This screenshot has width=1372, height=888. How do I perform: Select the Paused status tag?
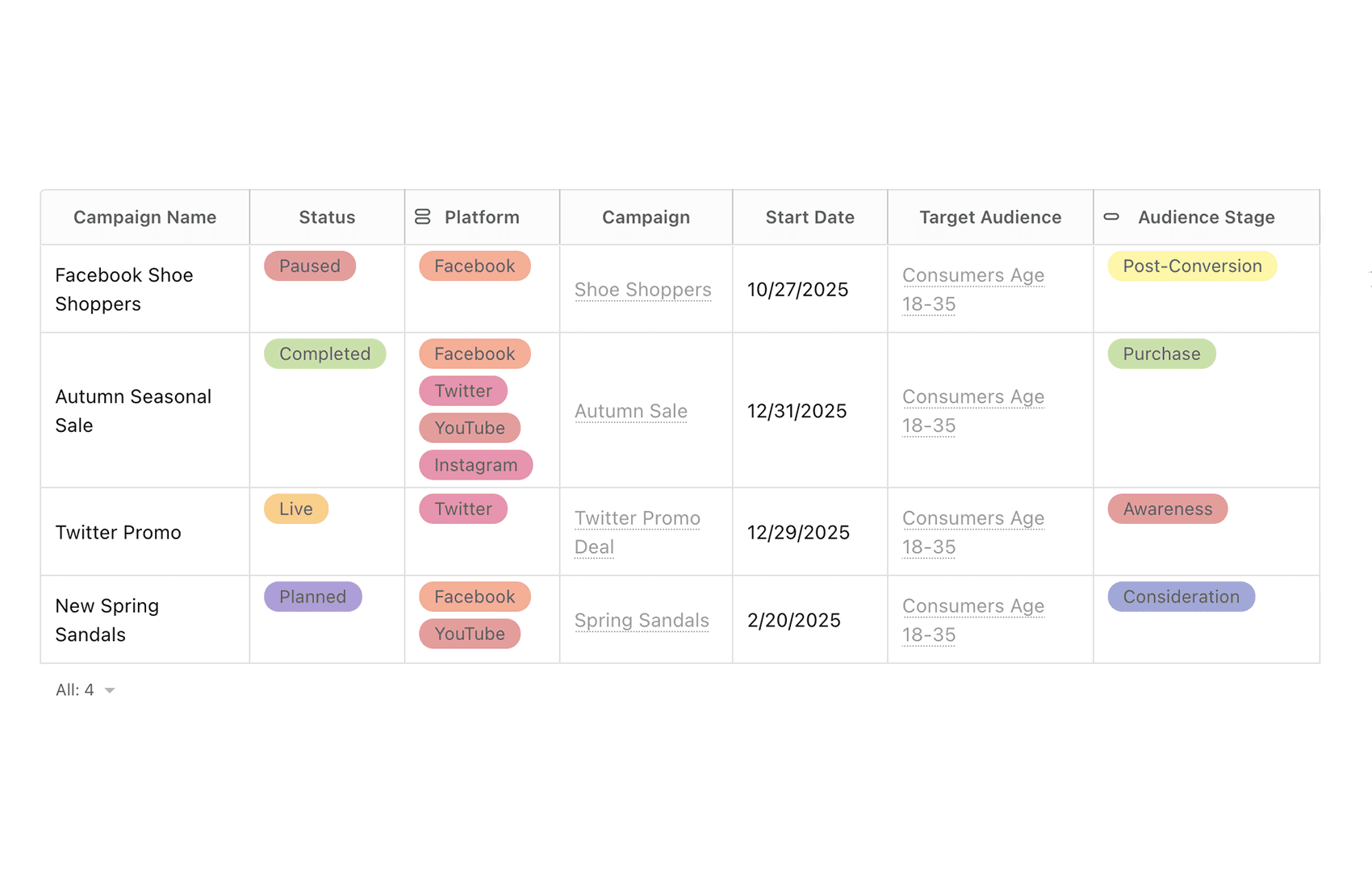(309, 266)
